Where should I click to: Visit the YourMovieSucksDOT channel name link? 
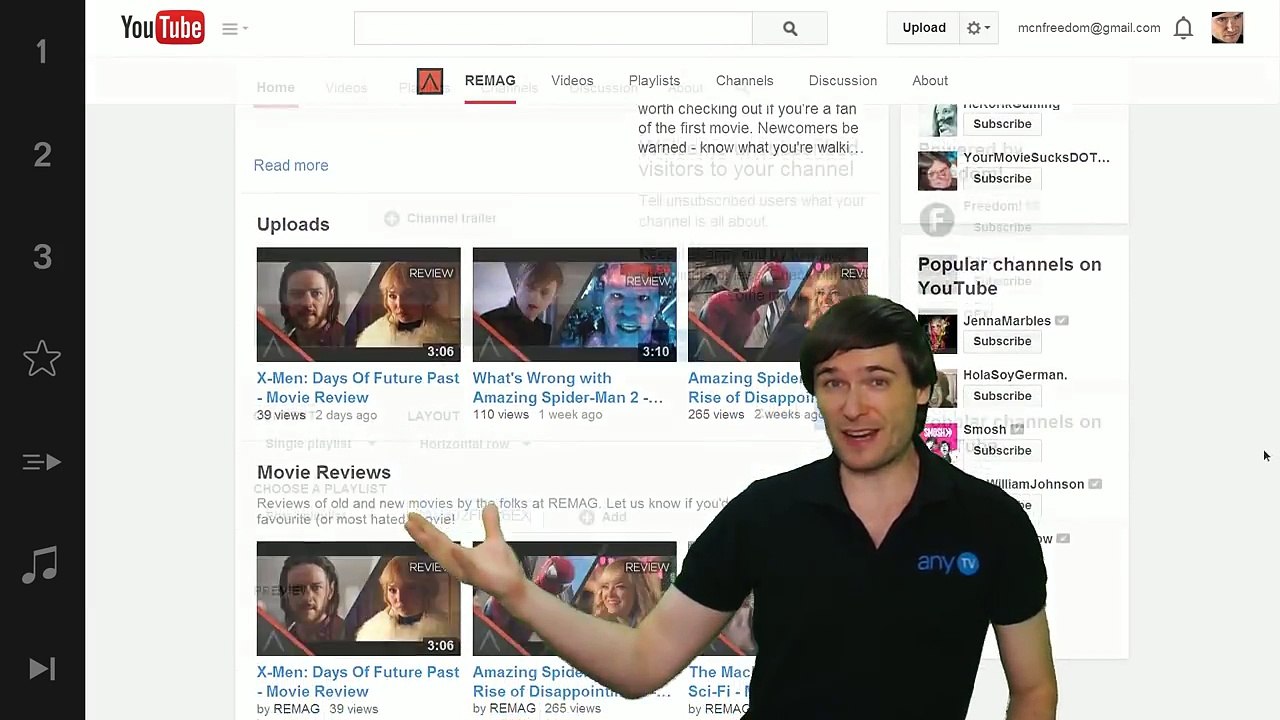coord(1036,158)
